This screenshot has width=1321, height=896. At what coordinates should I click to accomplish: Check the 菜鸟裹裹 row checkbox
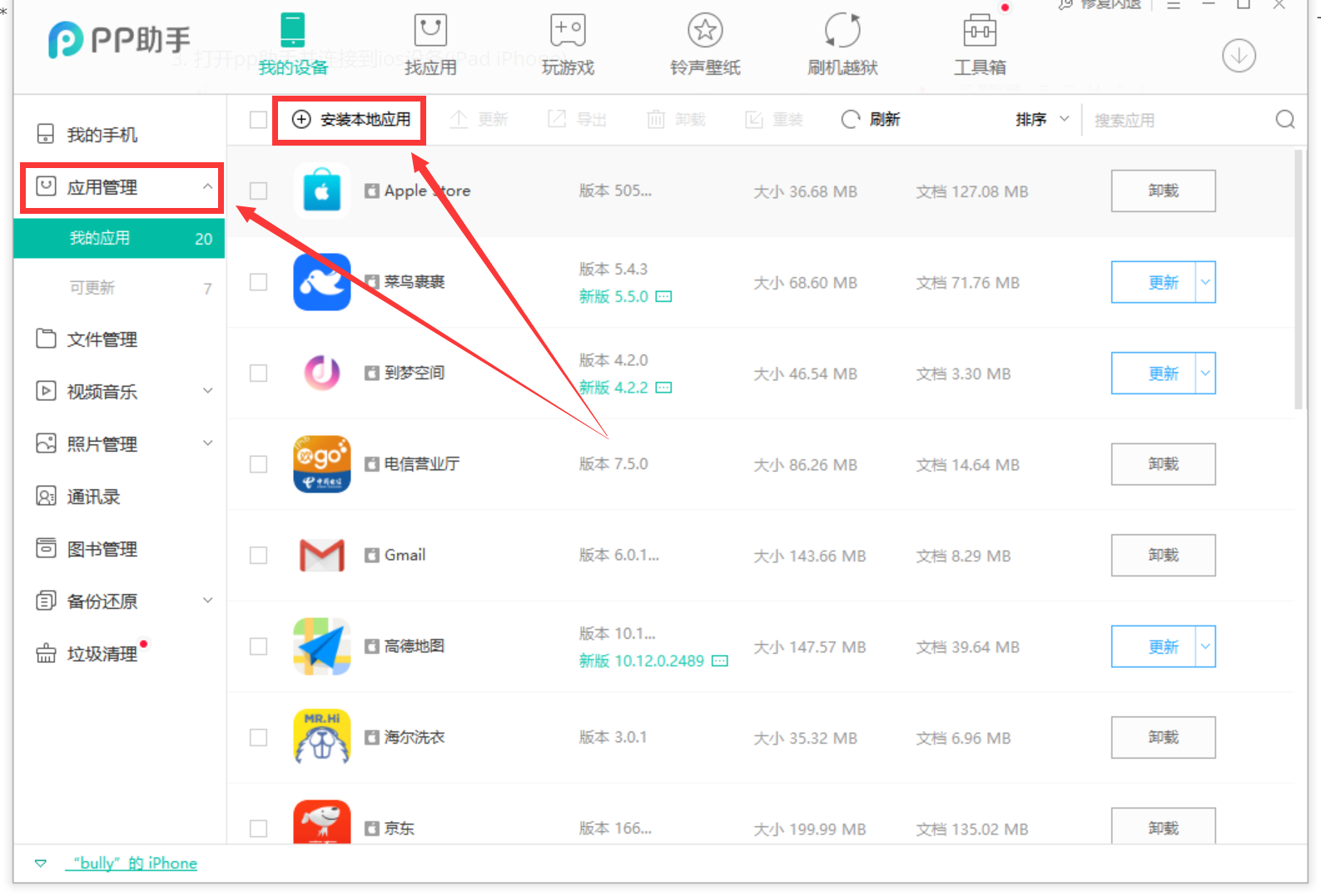point(259,282)
